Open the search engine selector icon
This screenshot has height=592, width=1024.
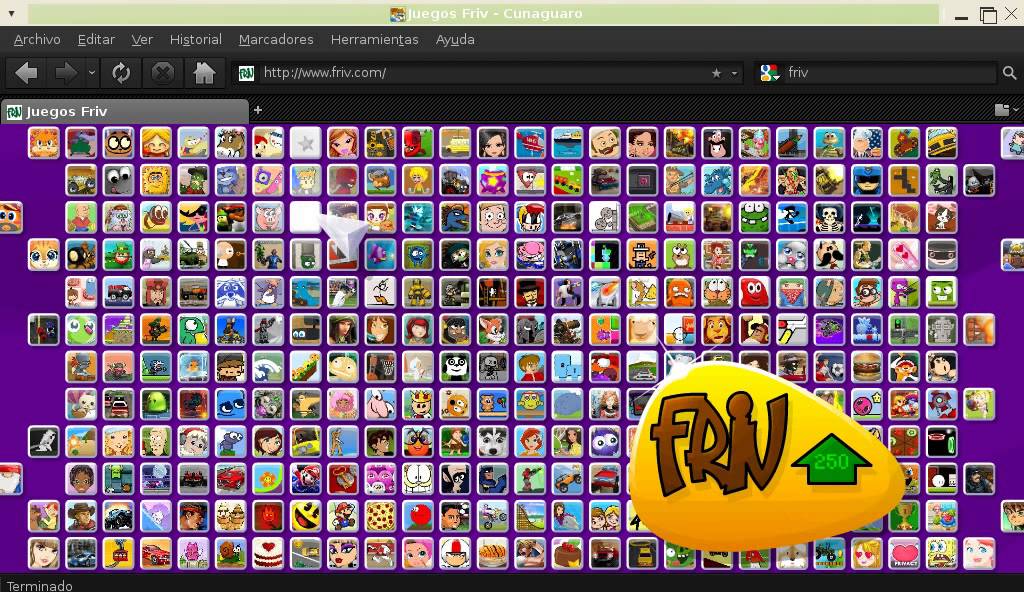pos(769,73)
